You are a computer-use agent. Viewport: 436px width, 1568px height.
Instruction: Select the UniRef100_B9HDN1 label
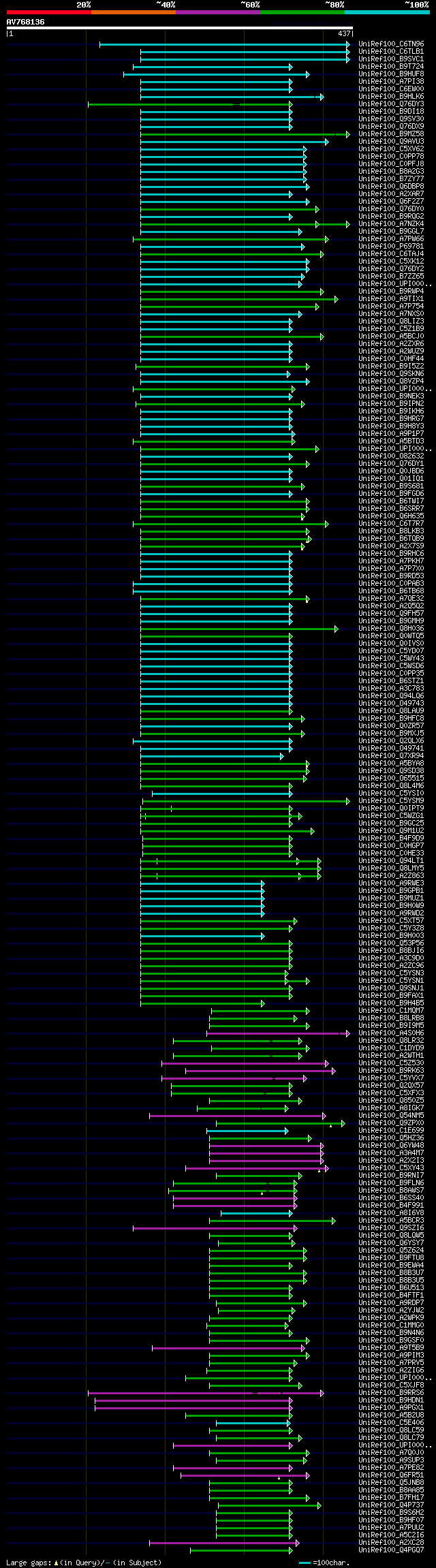(391, 1400)
